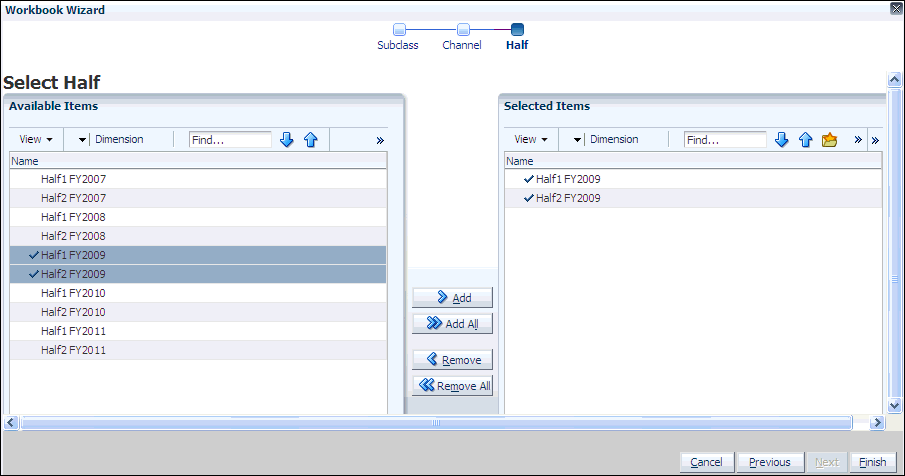The width and height of the screenshot is (905, 476).
Task: Click Finish to complete the wizard
Action: click(873, 462)
